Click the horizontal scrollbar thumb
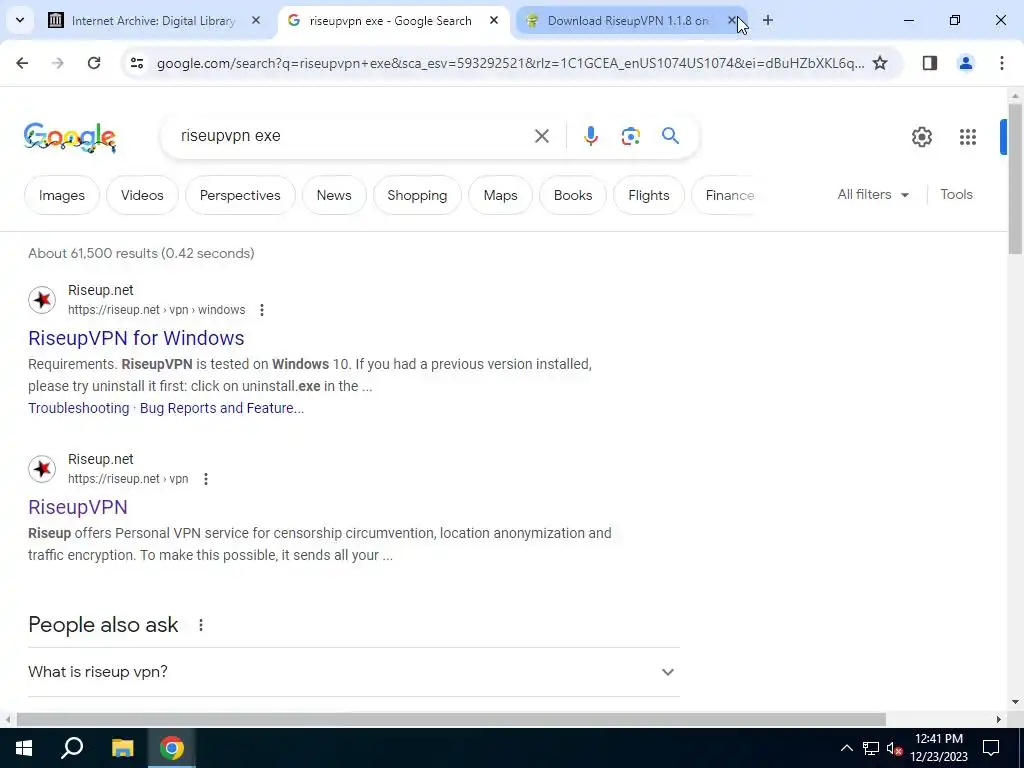The height and width of the screenshot is (768, 1024). 451,719
